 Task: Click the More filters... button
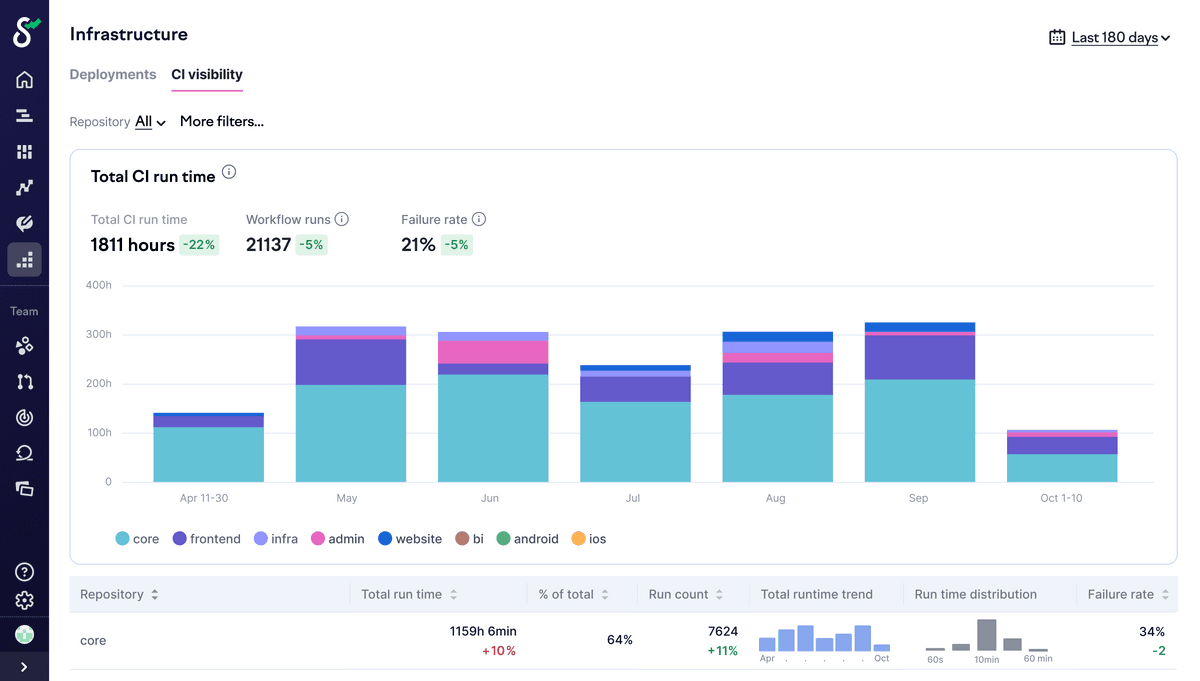[222, 122]
